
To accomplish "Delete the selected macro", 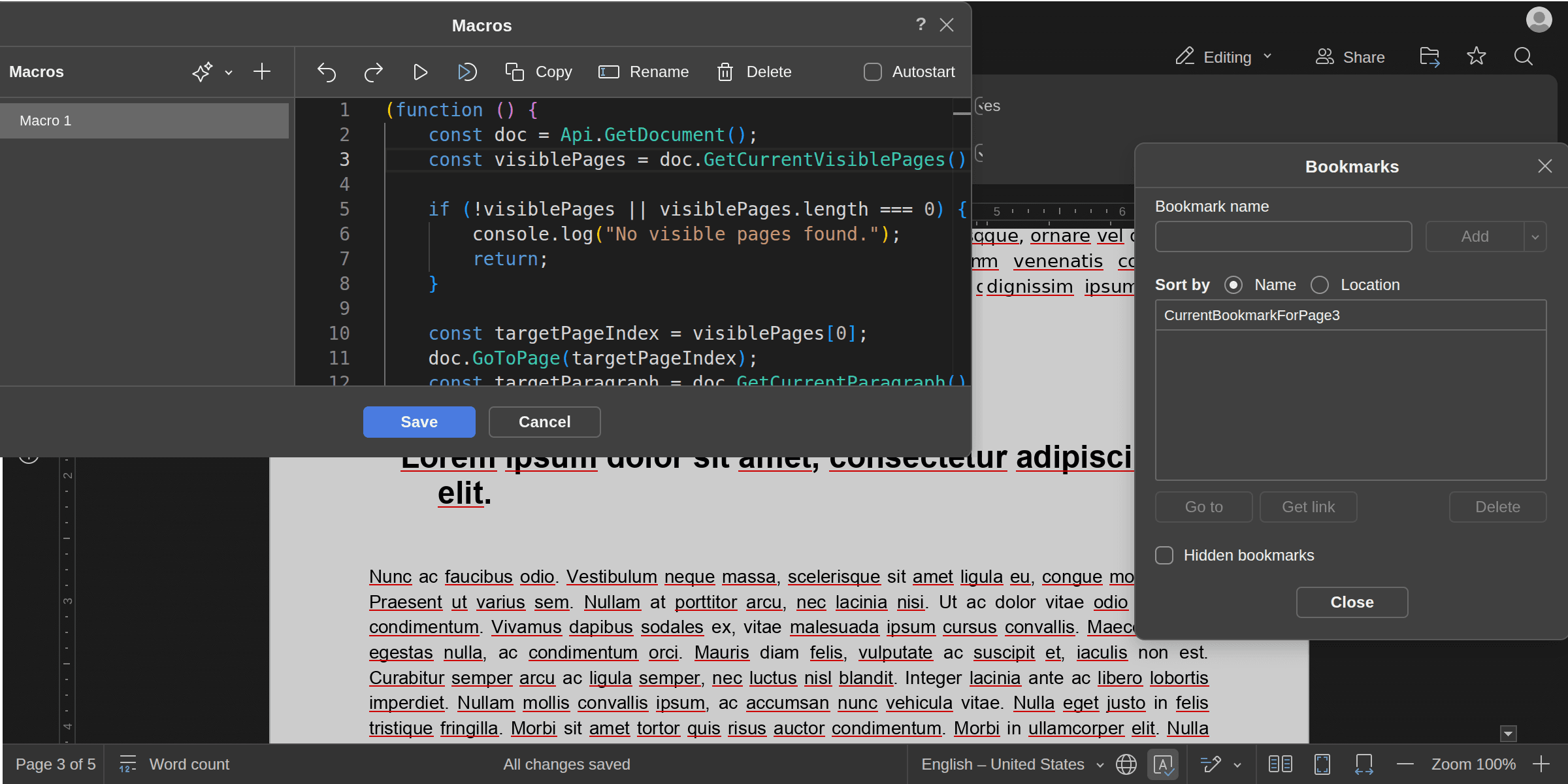I will pyautogui.click(x=753, y=72).
